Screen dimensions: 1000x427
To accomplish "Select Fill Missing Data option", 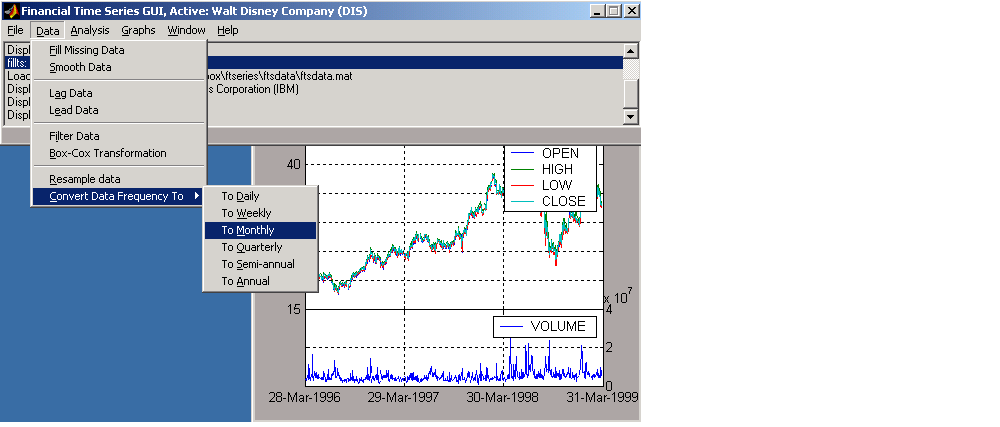I will pos(87,50).
